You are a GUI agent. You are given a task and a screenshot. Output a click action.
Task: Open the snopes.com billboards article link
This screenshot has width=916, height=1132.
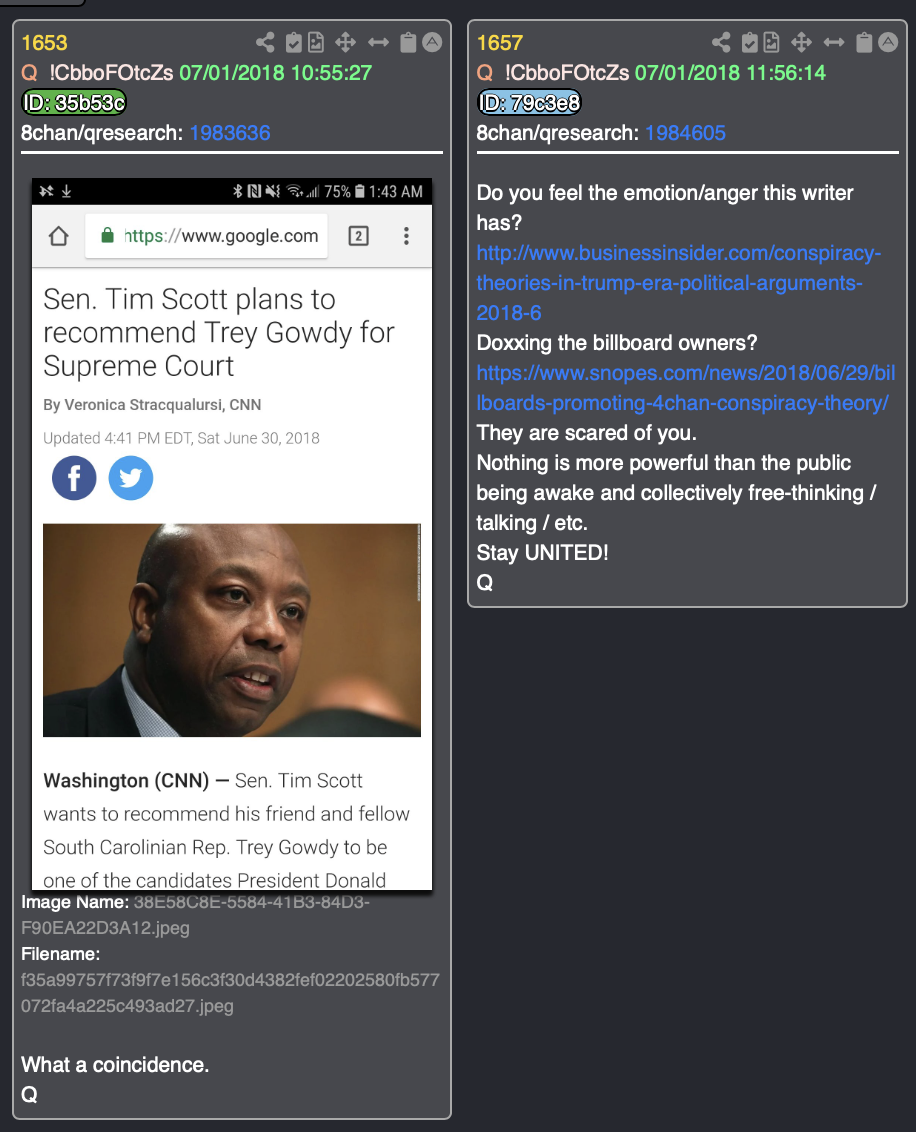[686, 388]
